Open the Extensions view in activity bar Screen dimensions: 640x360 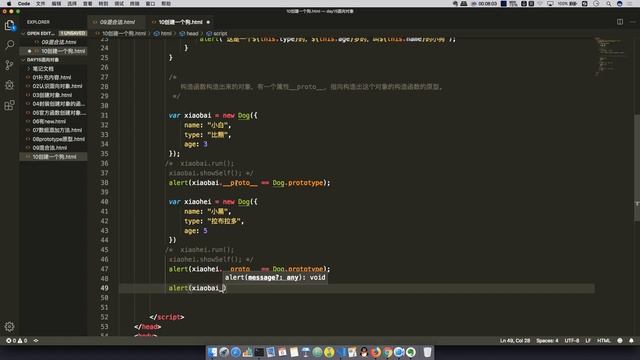[9, 105]
